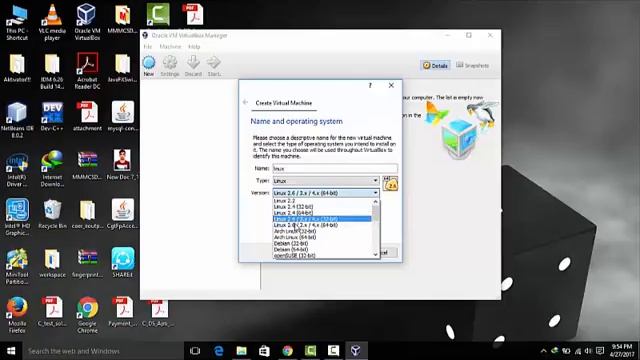Switch to the Details view button
Viewport: 640px width, 360px height.
pos(435,65)
